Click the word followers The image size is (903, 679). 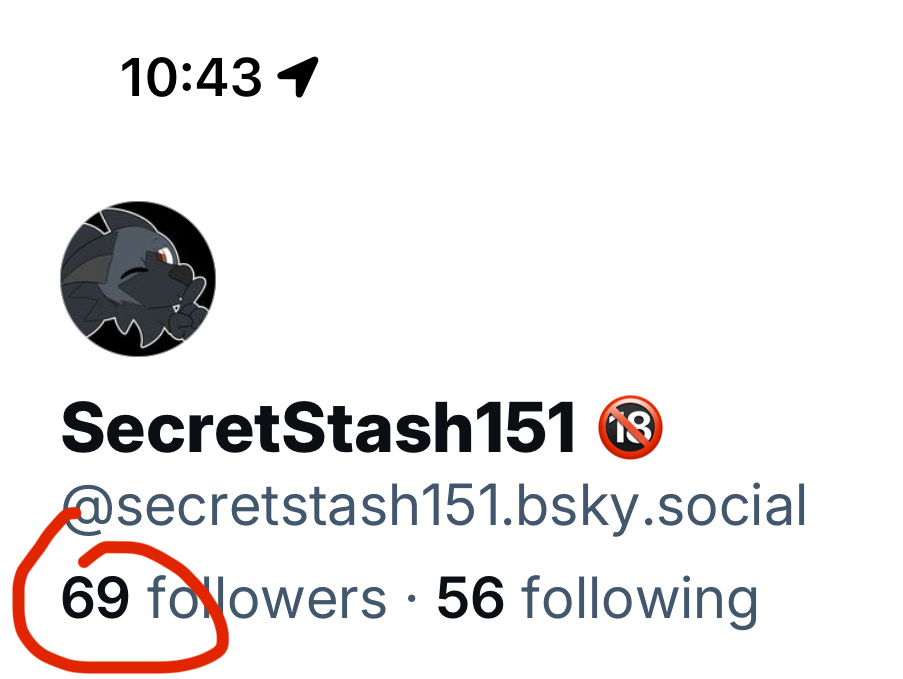pos(266,598)
